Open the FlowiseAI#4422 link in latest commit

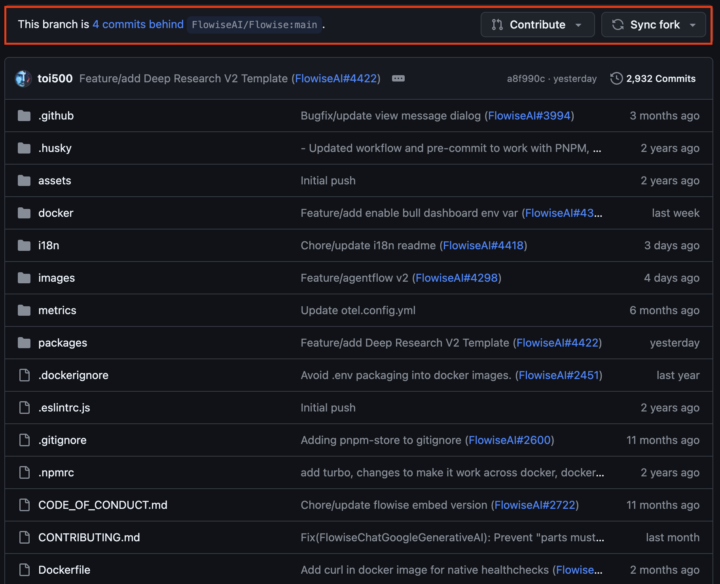pyautogui.click(x=336, y=79)
